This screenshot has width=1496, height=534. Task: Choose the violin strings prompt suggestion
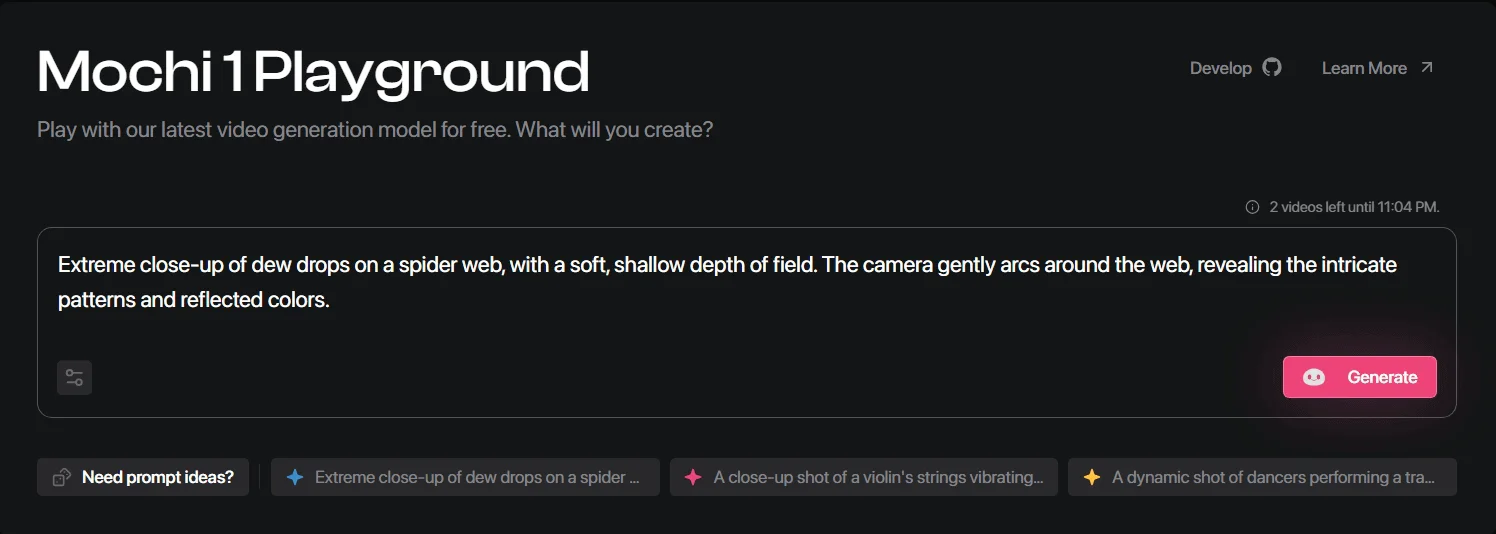point(878,477)
